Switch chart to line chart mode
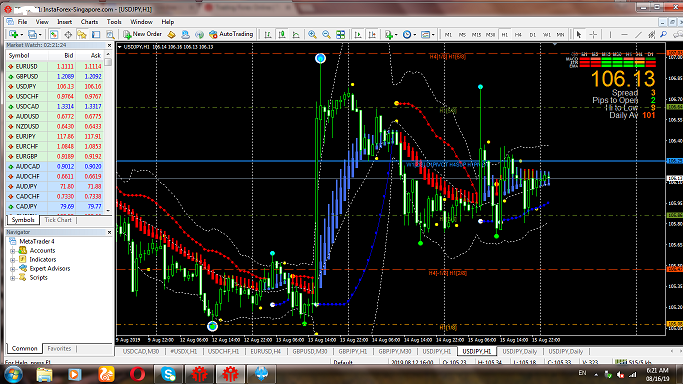683x384 pixels. coord(296,34)
